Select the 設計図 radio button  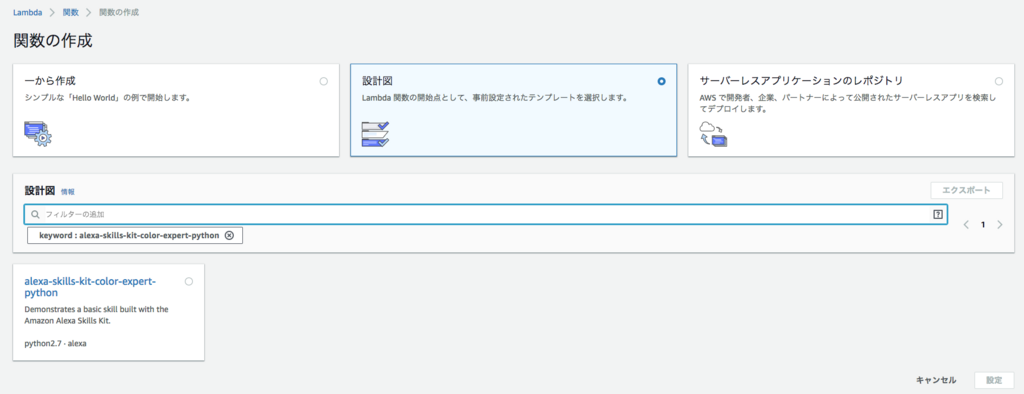(x=662, y=82)
